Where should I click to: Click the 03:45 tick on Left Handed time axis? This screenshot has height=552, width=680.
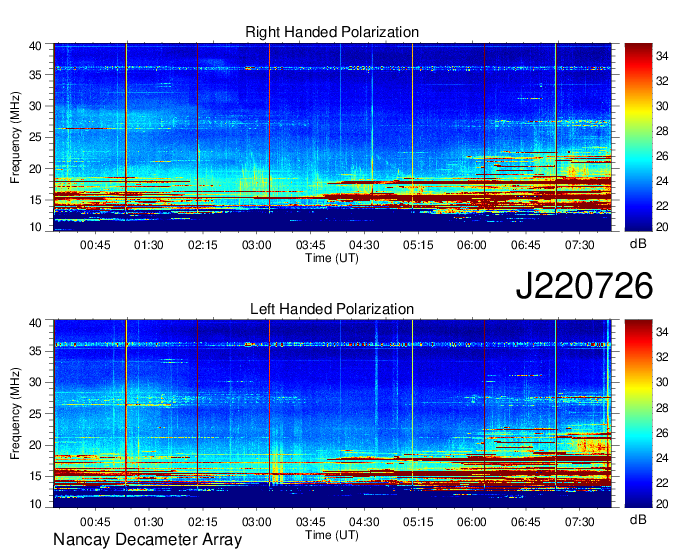(x=311, y=522)
